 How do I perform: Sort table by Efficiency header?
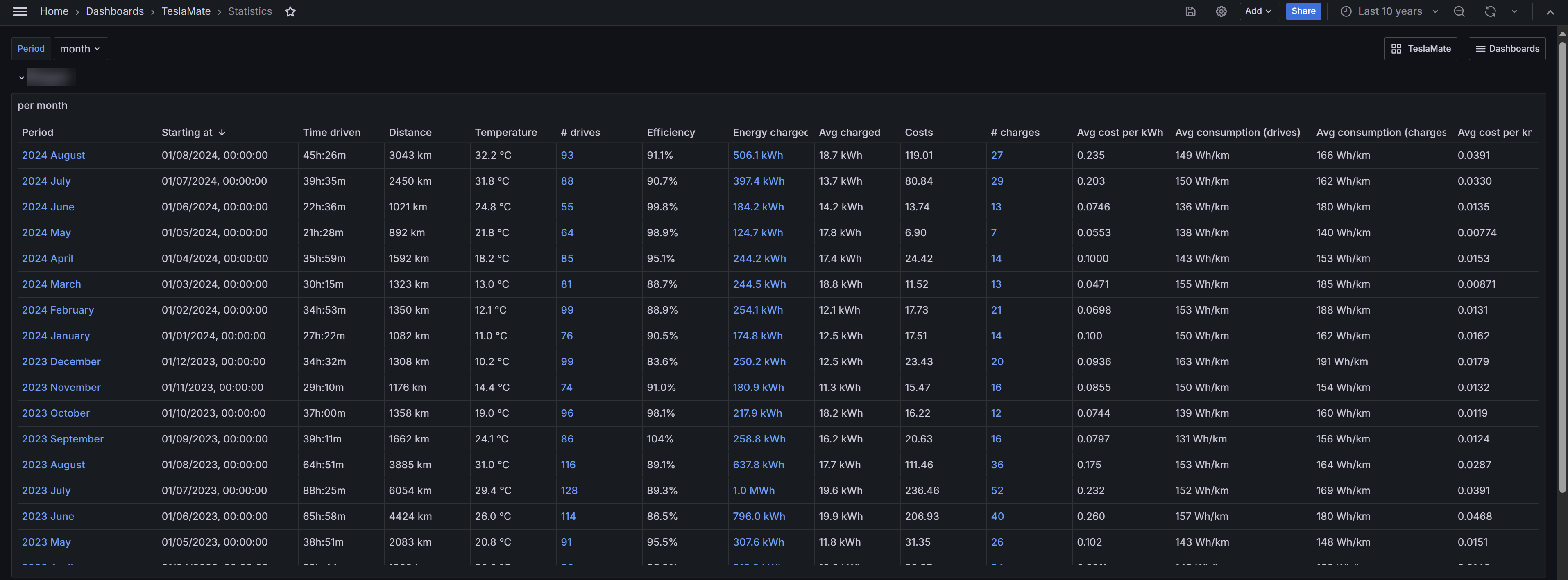[670, 132]
